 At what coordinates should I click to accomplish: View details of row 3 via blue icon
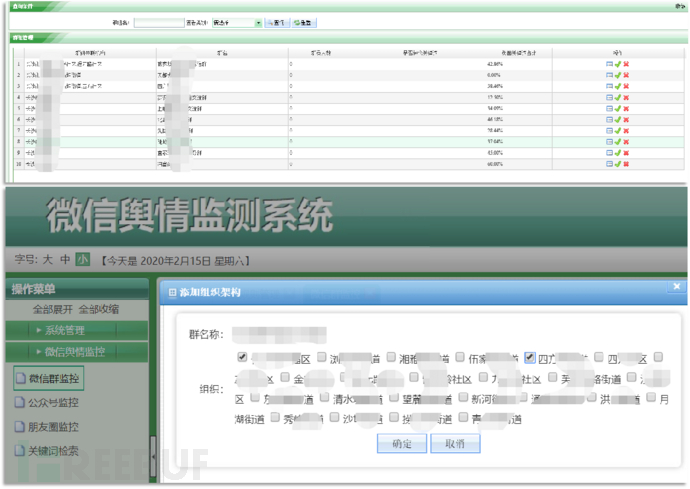(609, 86)
